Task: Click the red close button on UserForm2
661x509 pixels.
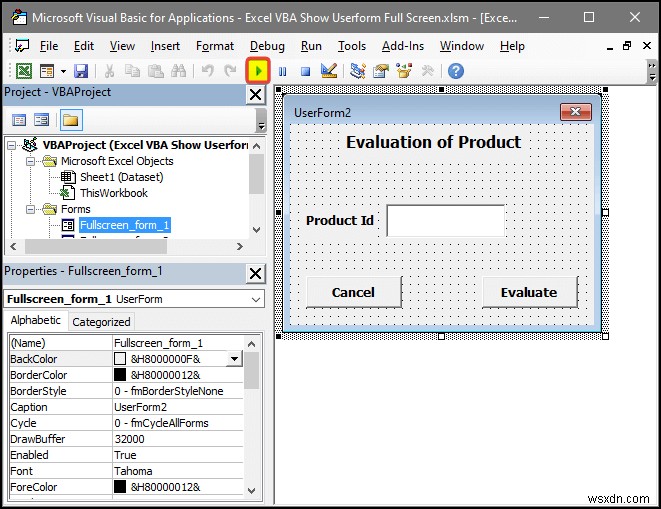Action: (575, 112)
